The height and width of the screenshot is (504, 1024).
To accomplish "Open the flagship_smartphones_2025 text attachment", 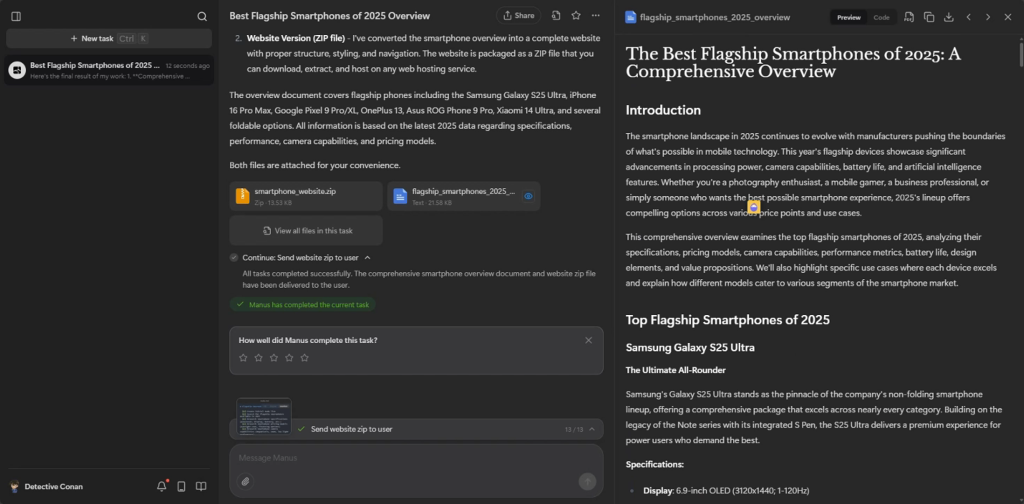I will click(x=464, y=197).
